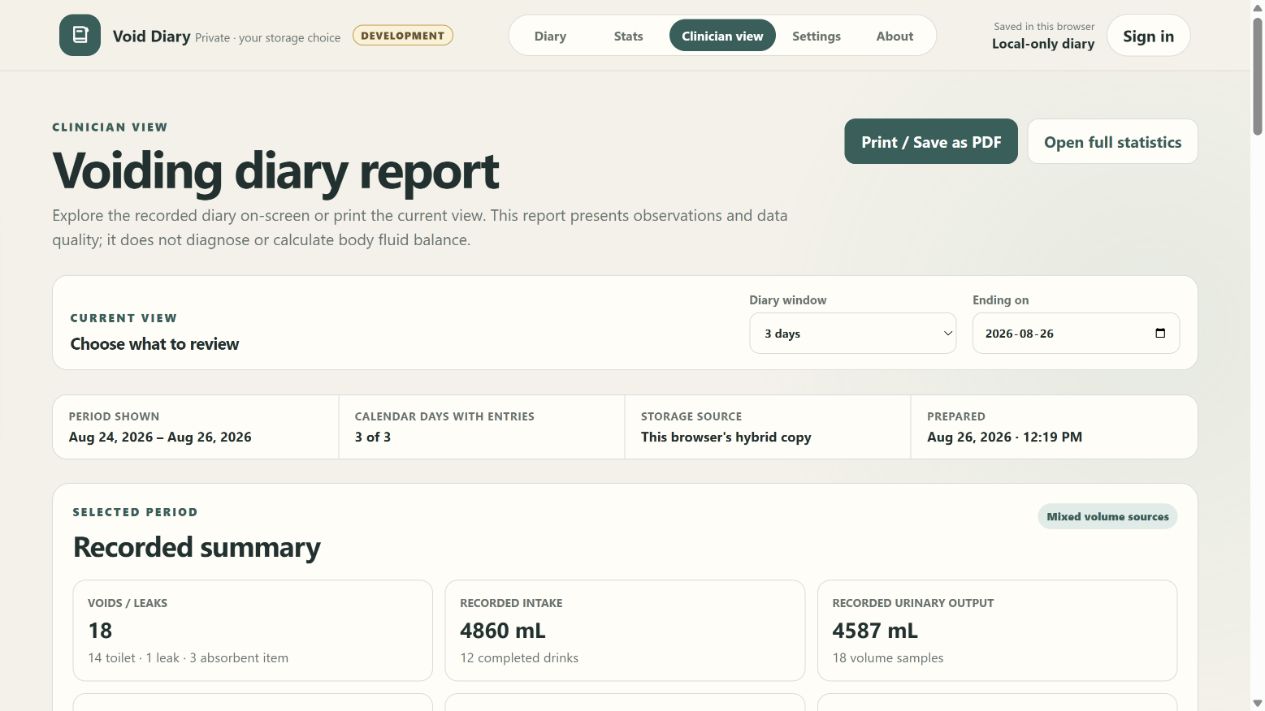Click the Void Diary book logo icon

(80, 36)
